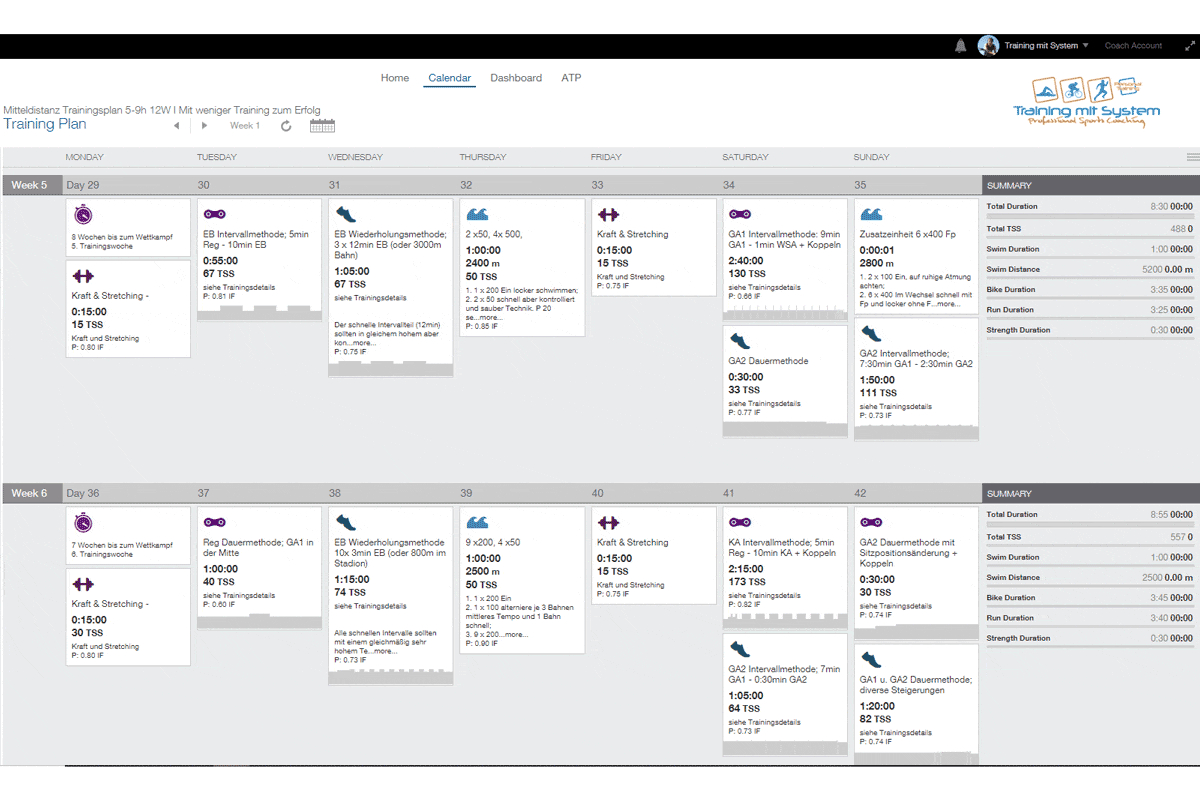Click the Coach Account link
This screenshot has width=1200, height=800.
pyautogui.click(x=1133, y=46)
